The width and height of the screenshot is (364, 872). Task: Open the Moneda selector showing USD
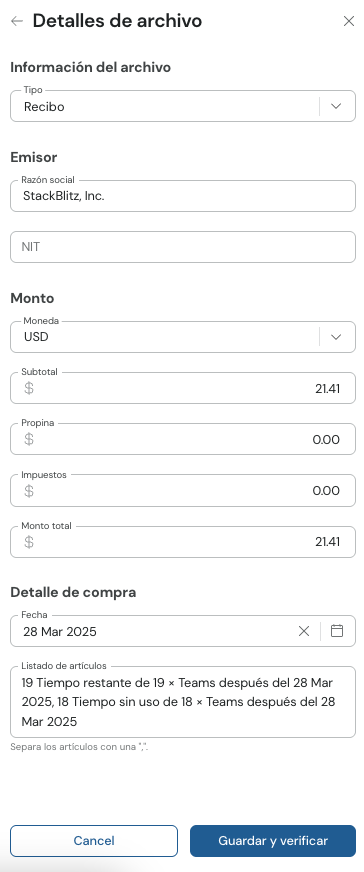pos(183,337)
